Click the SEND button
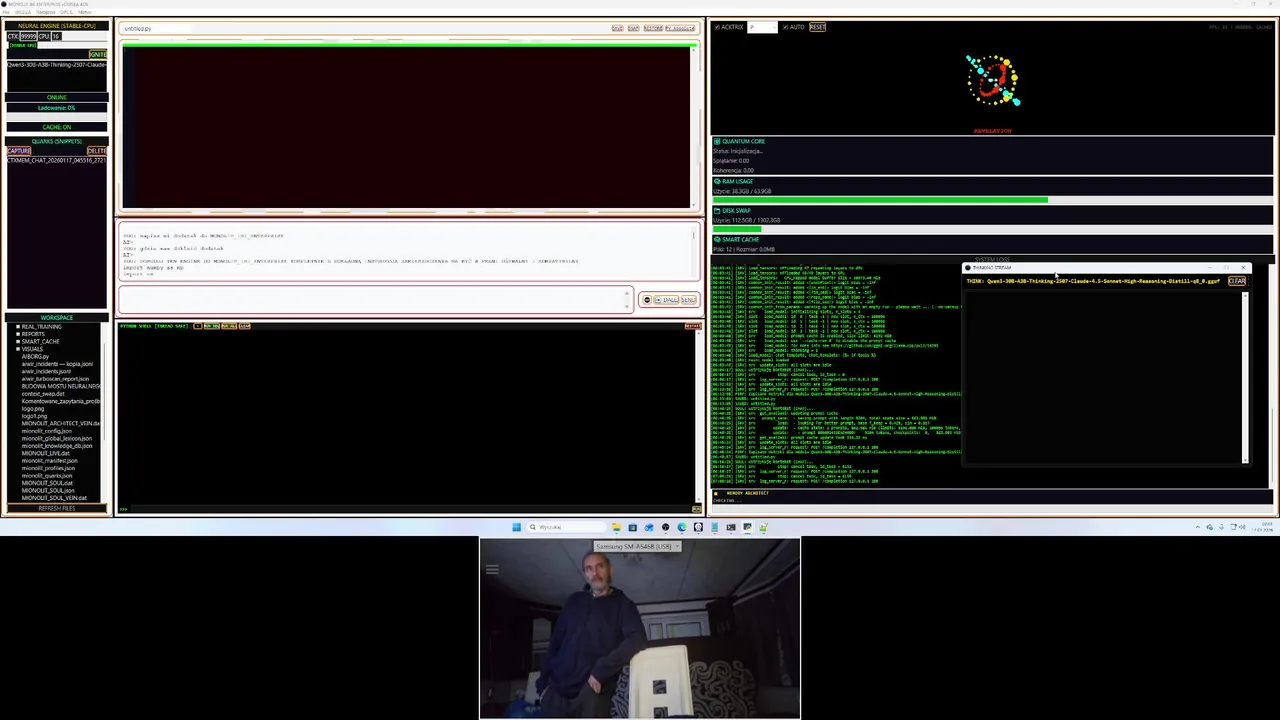 (x=688, y=300)
